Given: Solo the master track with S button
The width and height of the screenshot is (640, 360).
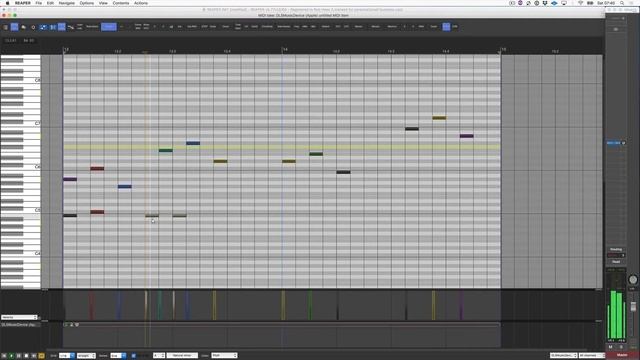Looking at the screenshot, I should click(621, 347).
